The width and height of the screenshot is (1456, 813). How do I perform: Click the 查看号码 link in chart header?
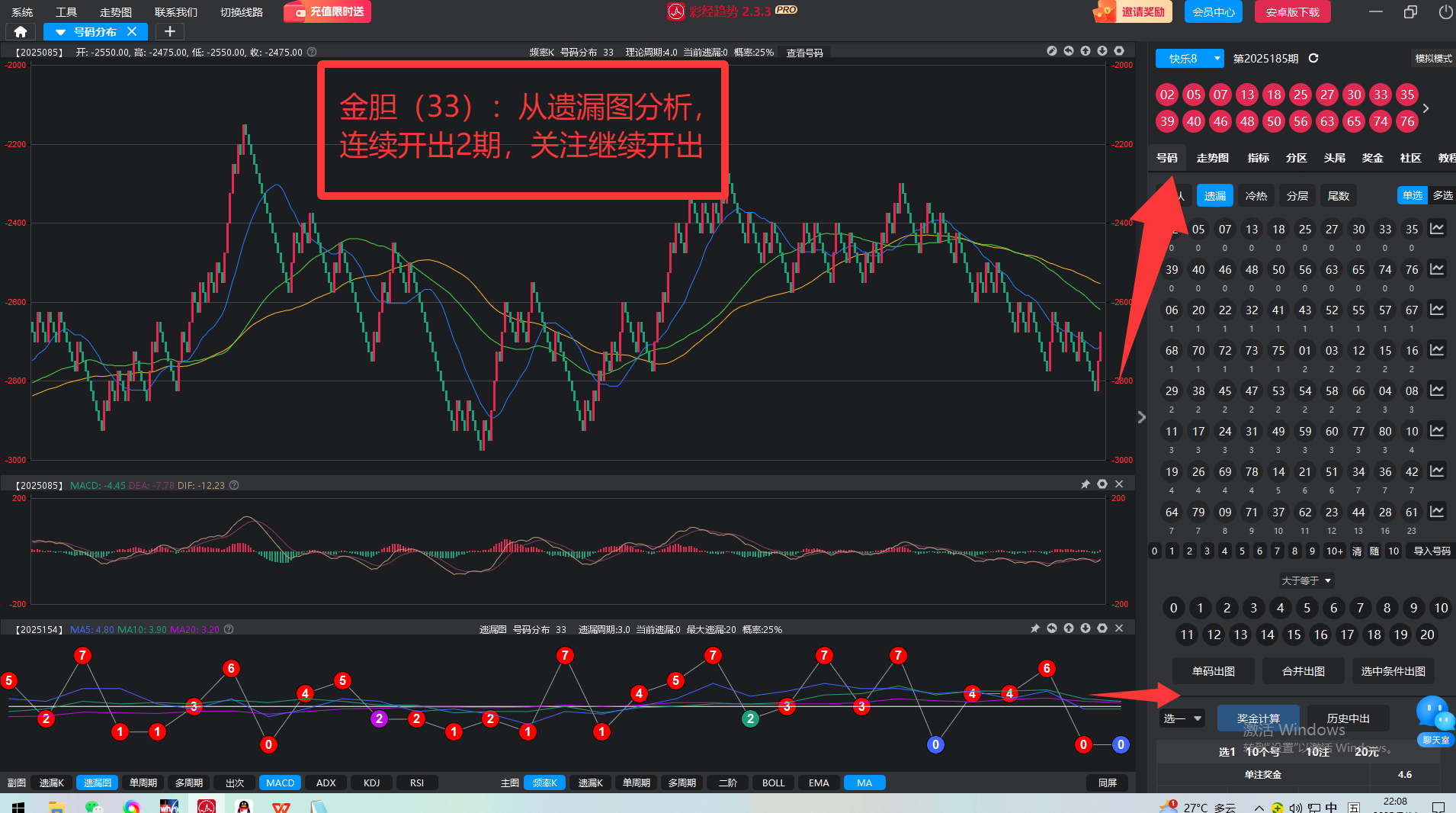coord(805,53)
